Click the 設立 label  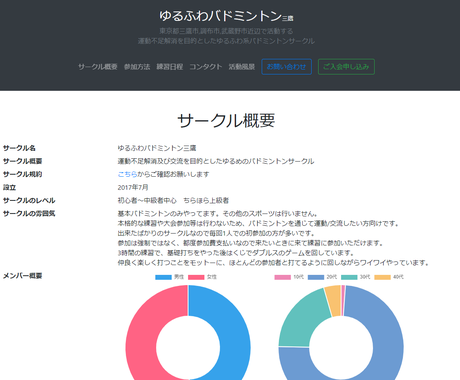pos(10,187)
